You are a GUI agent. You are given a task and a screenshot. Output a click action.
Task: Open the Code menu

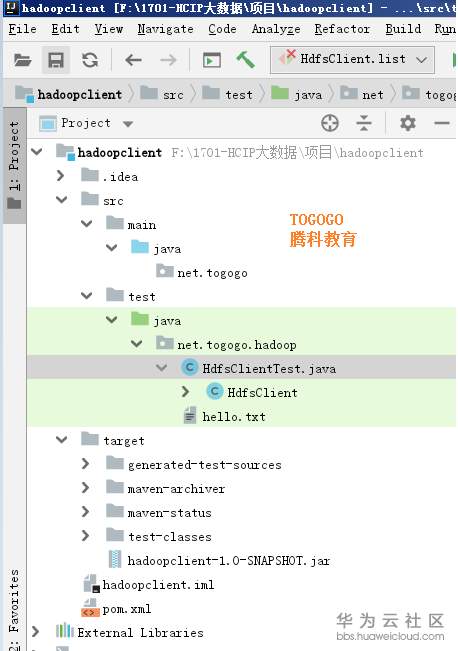222,29
